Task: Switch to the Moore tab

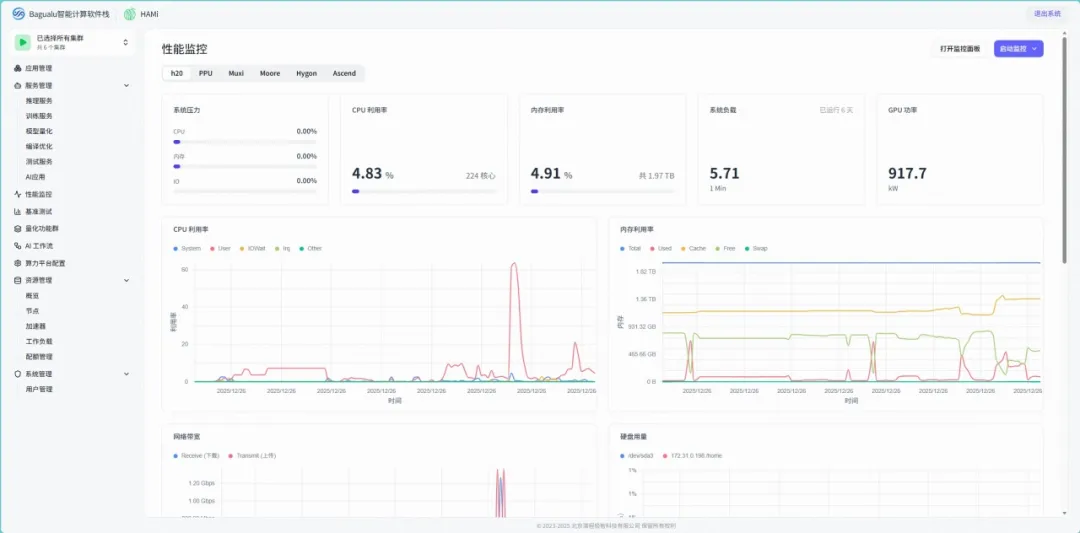Action: [270, 73]
